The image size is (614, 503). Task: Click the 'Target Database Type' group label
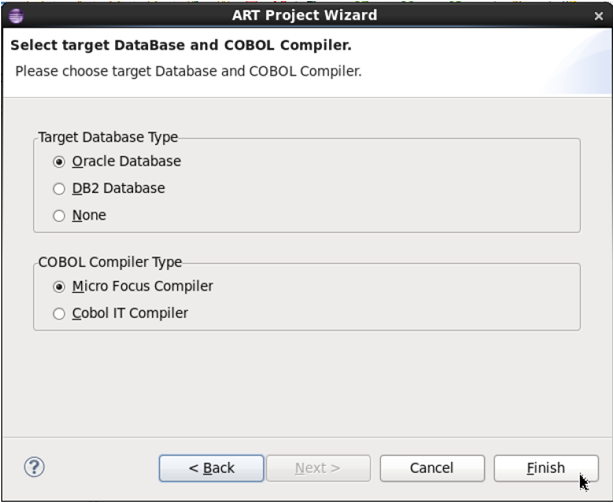pyautogui.click(x=108, y=137)
